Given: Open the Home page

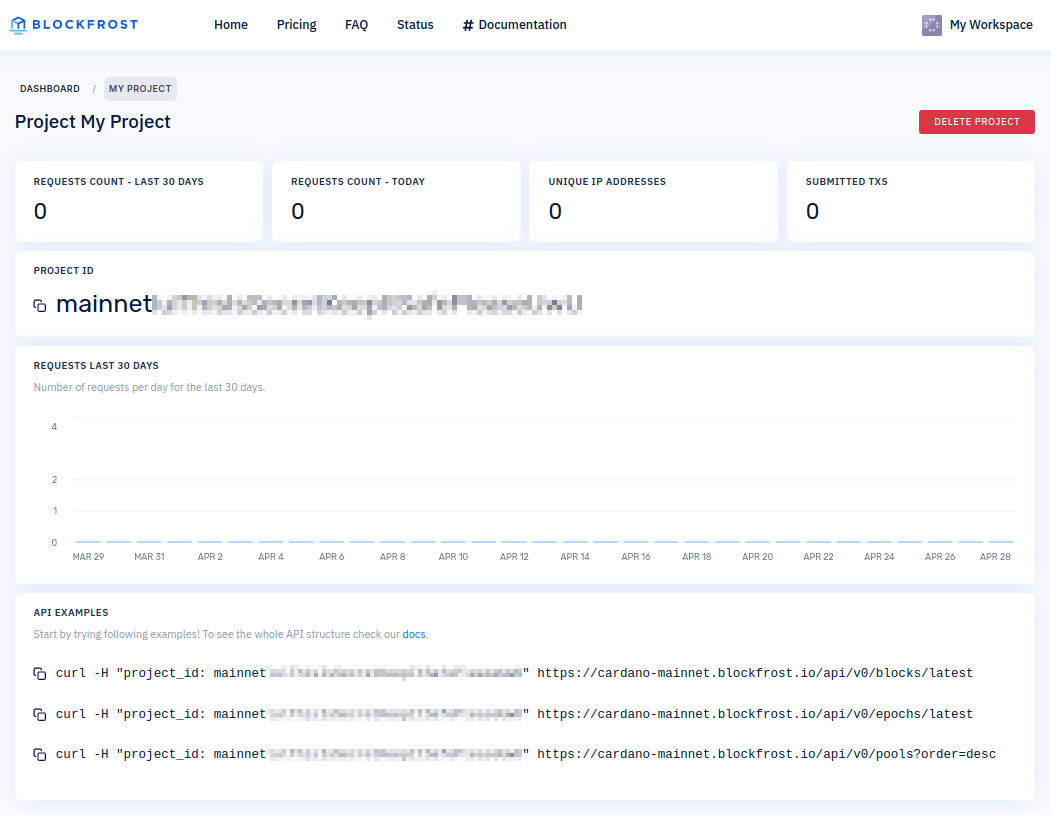Looking at the screenshot, I should [231, 25].
